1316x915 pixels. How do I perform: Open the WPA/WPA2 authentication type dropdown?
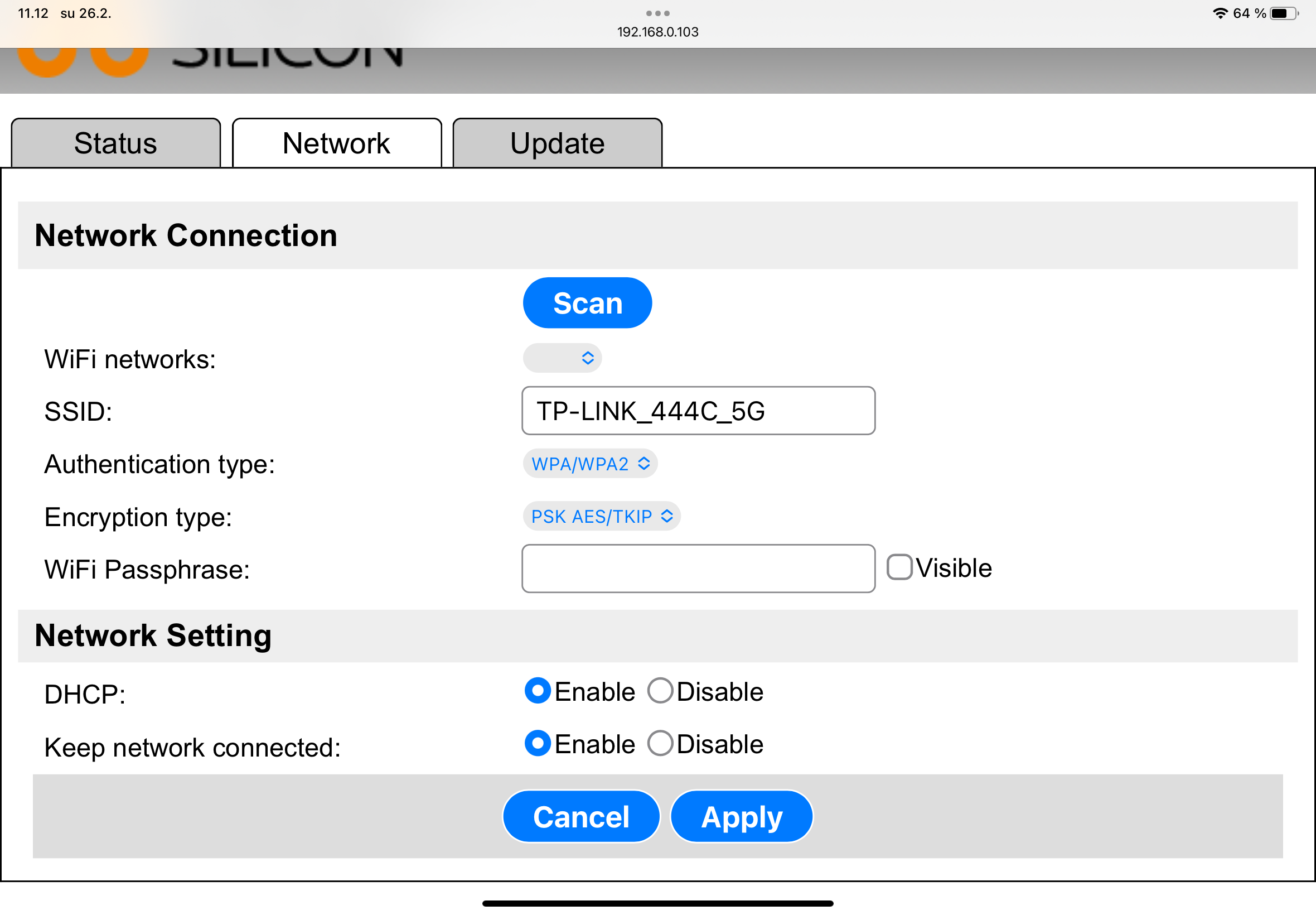(590, 463)
